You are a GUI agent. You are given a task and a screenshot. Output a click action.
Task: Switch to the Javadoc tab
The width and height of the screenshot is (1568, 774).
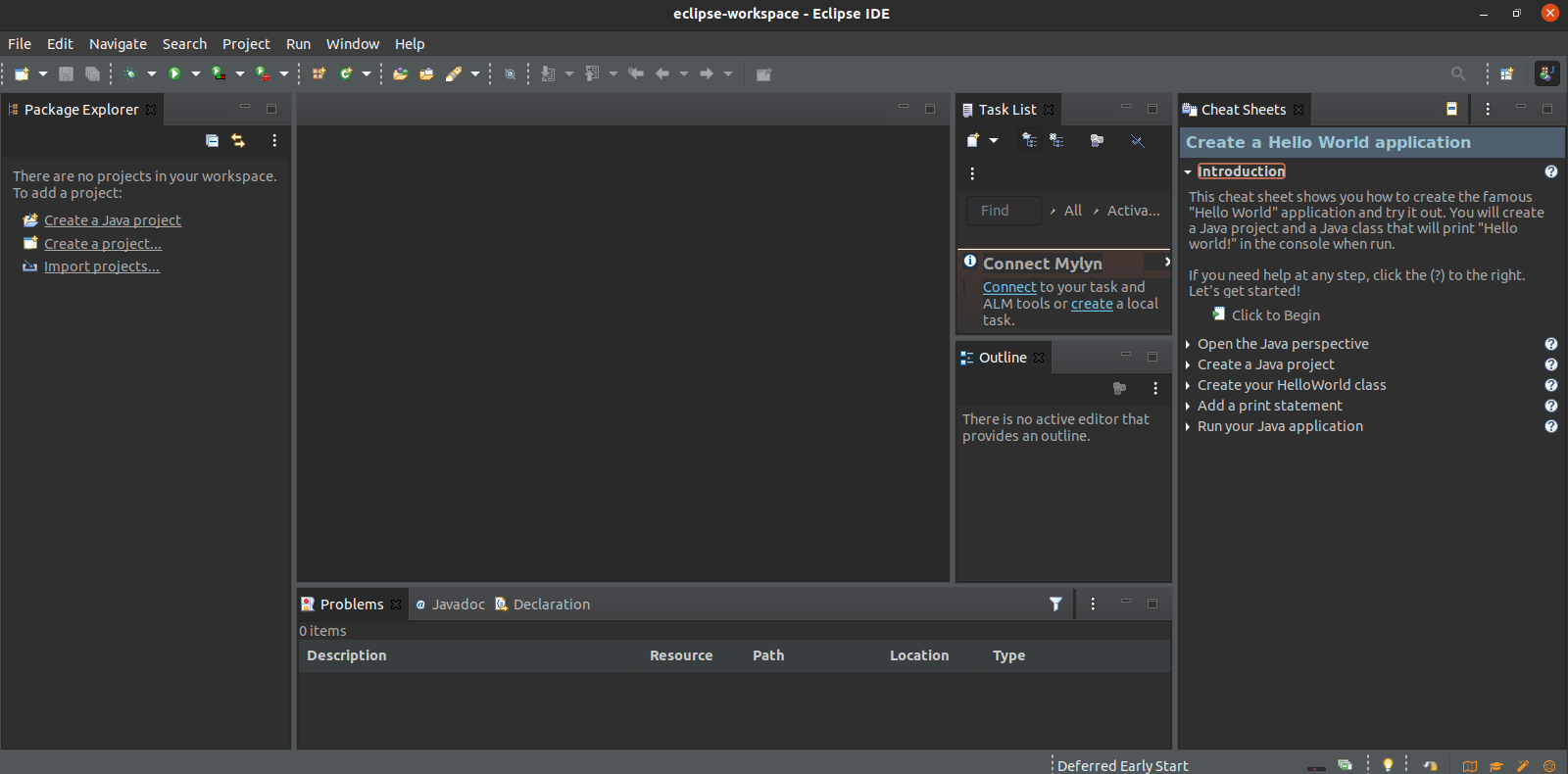pyautogui.click(x=450, y=605)
